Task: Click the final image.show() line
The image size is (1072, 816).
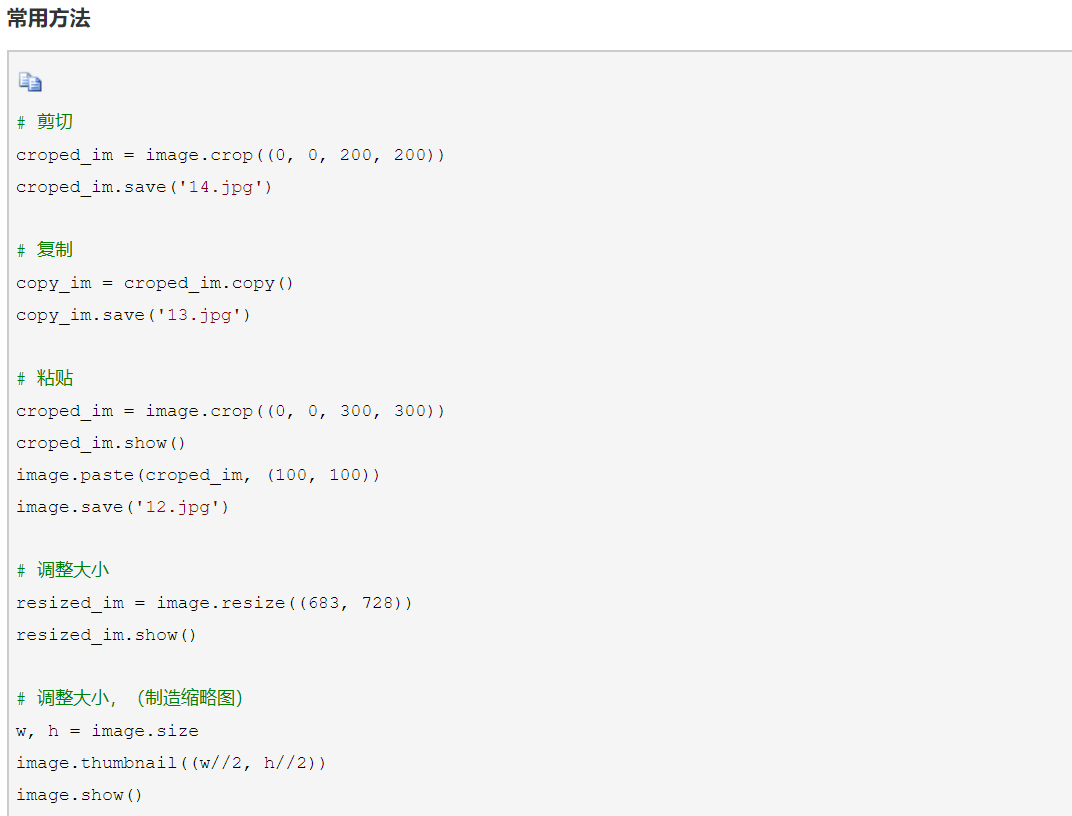Action: [79, 795]
